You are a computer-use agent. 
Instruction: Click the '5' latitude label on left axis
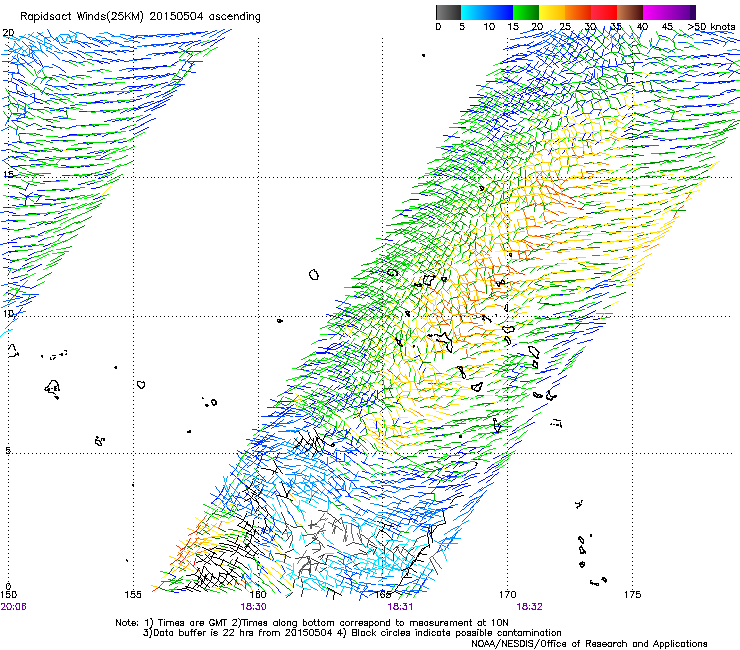click(8, 450)
